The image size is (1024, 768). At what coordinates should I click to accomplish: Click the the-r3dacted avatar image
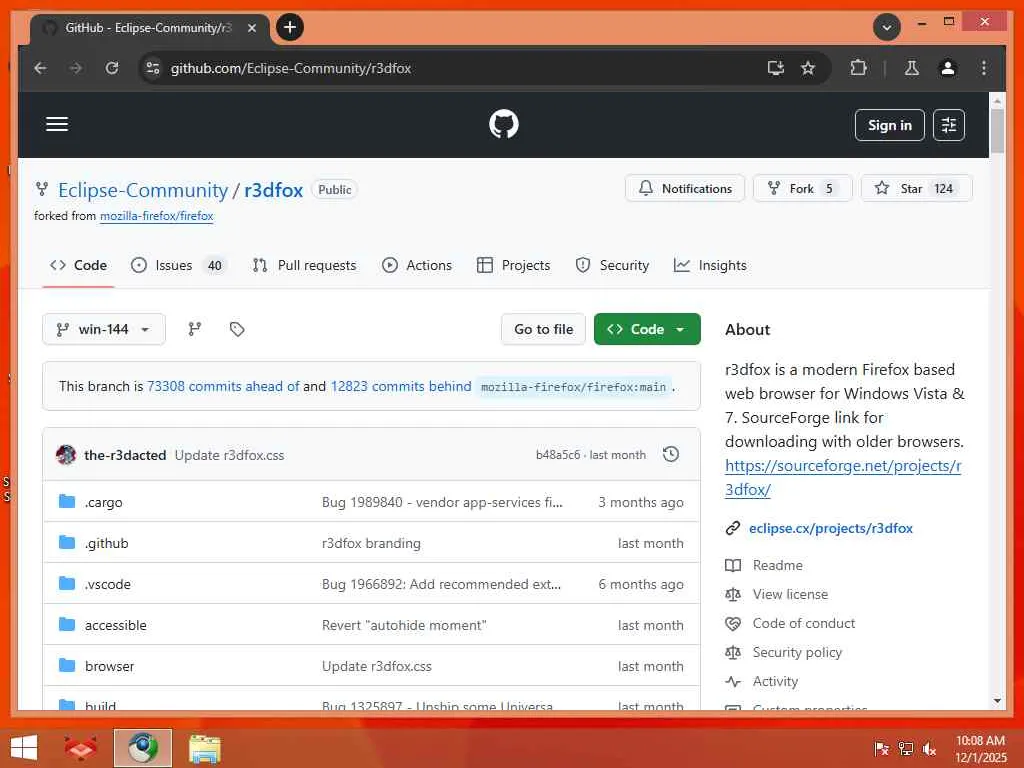point(66,455)
